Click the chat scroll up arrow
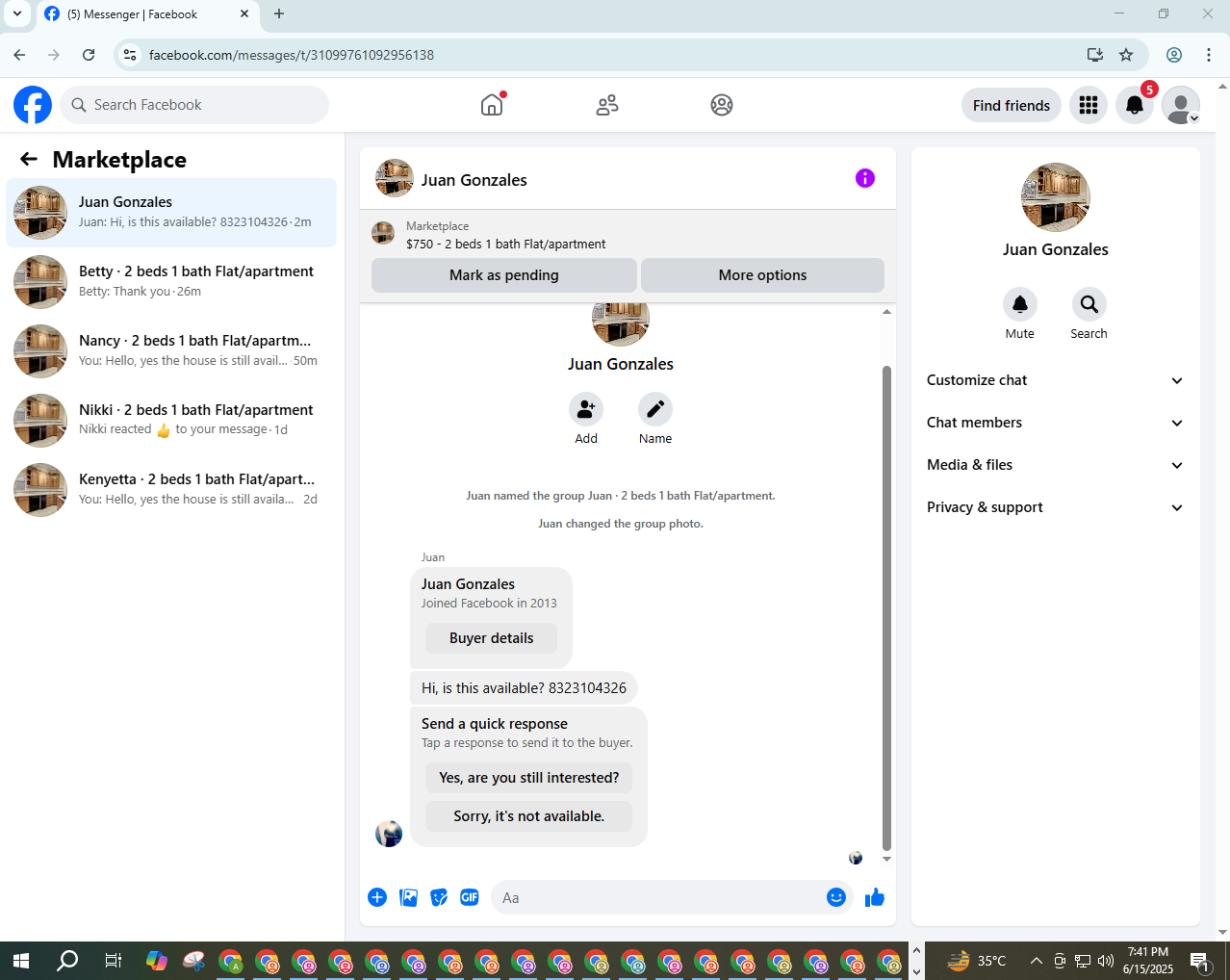Screen dimensions: 1230x980 click(886, 311)
